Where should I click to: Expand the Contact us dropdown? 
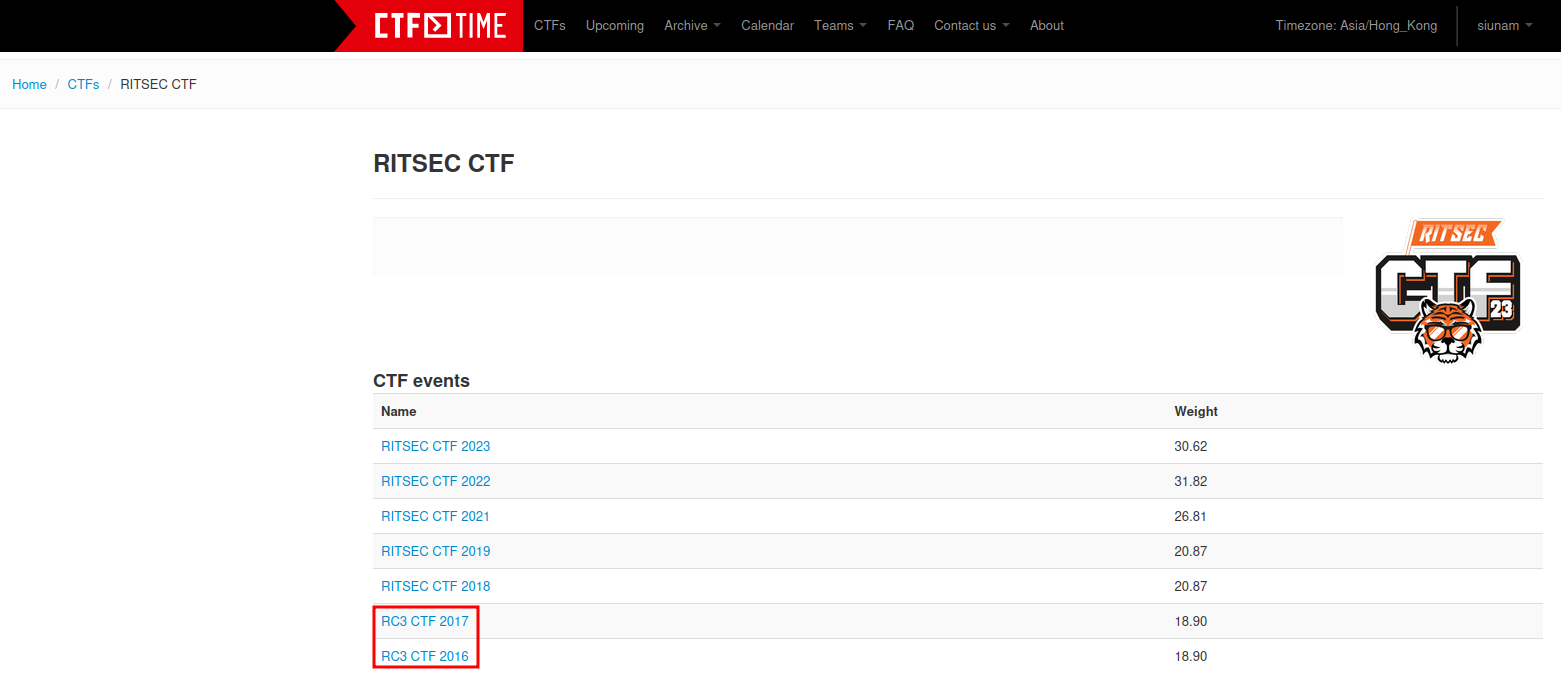972,25
